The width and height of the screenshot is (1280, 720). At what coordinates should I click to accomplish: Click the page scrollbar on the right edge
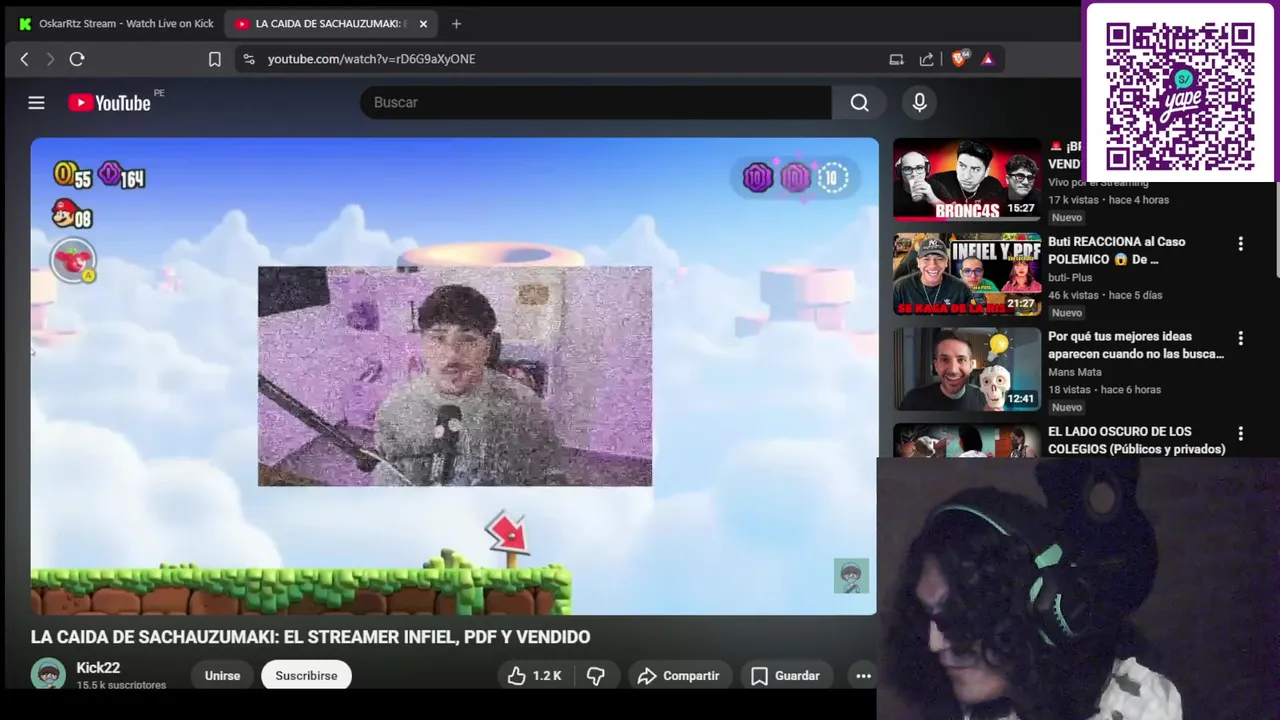tap(1276, 230)
